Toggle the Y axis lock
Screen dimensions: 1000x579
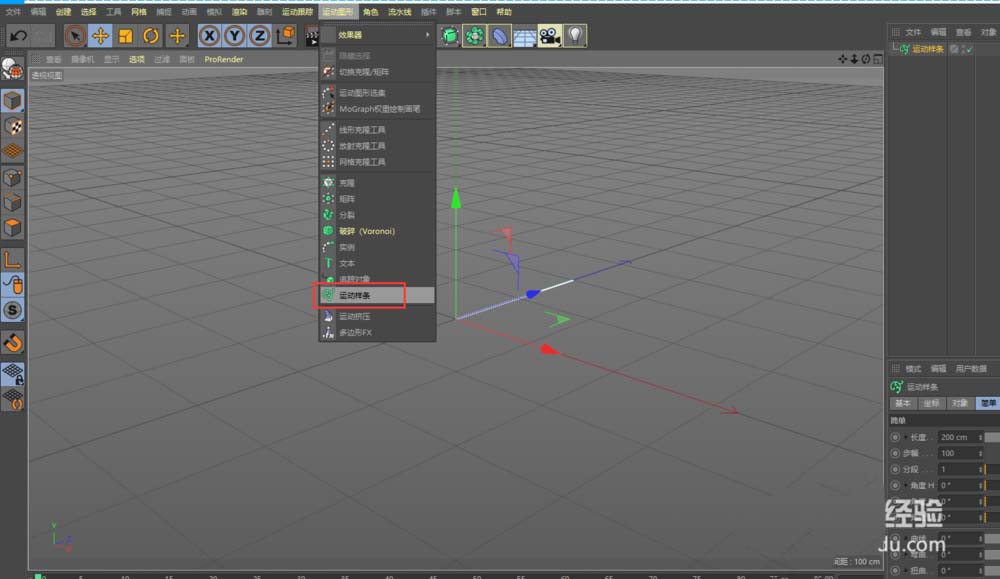click(x=234, y=36)
